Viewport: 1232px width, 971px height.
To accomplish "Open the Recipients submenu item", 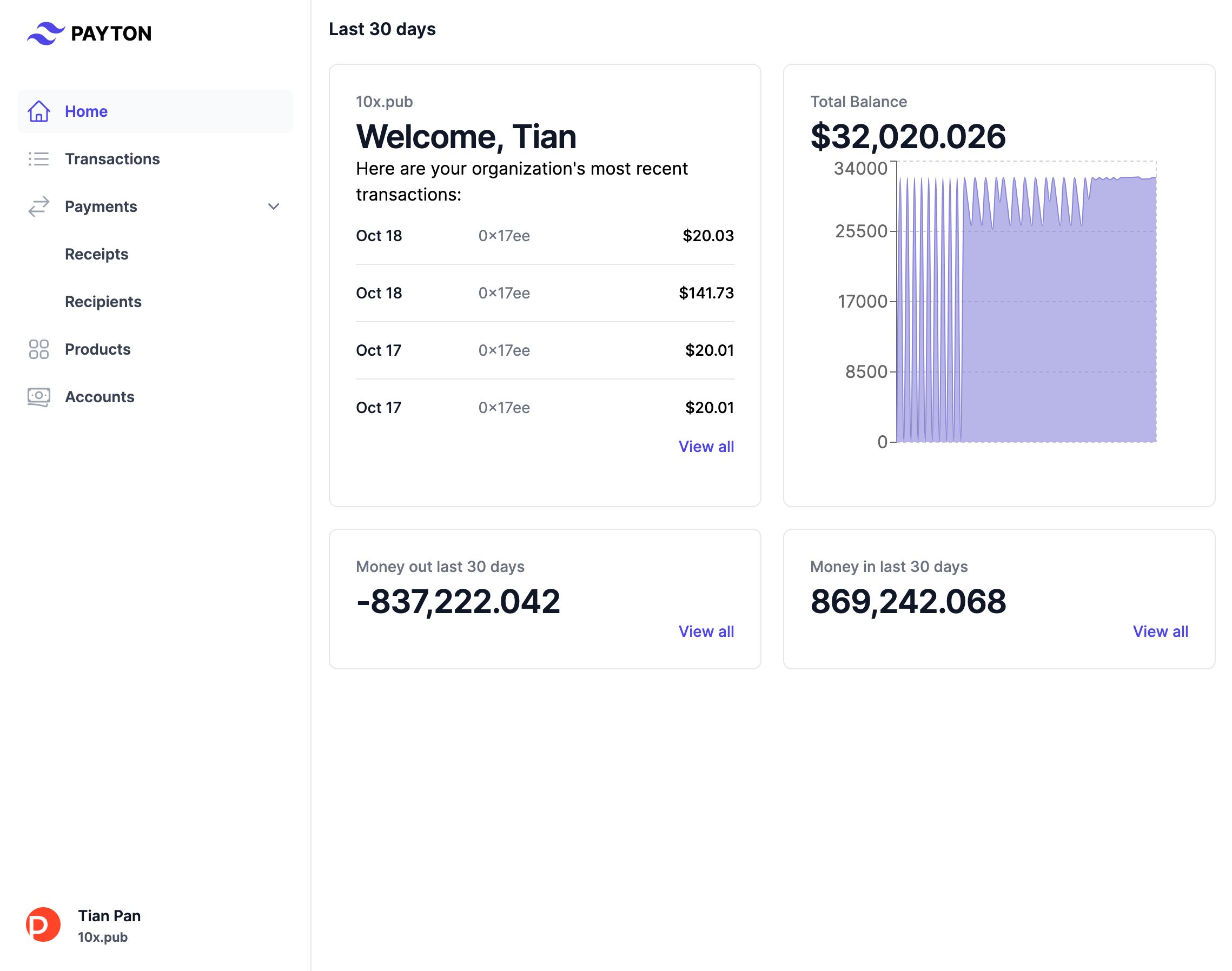I will pos(103,302).
